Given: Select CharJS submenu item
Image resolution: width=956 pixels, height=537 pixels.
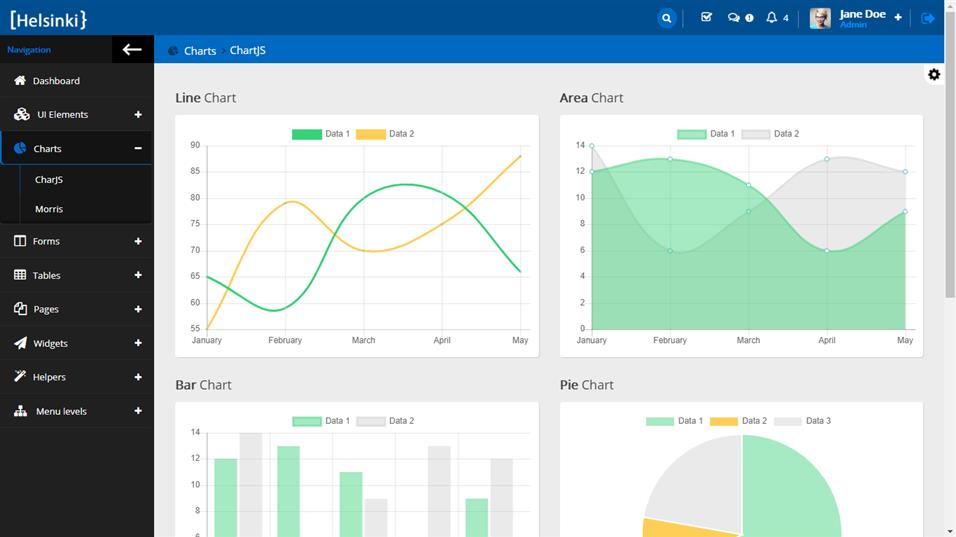Looking at the screenshot, I should pos(49,179).
